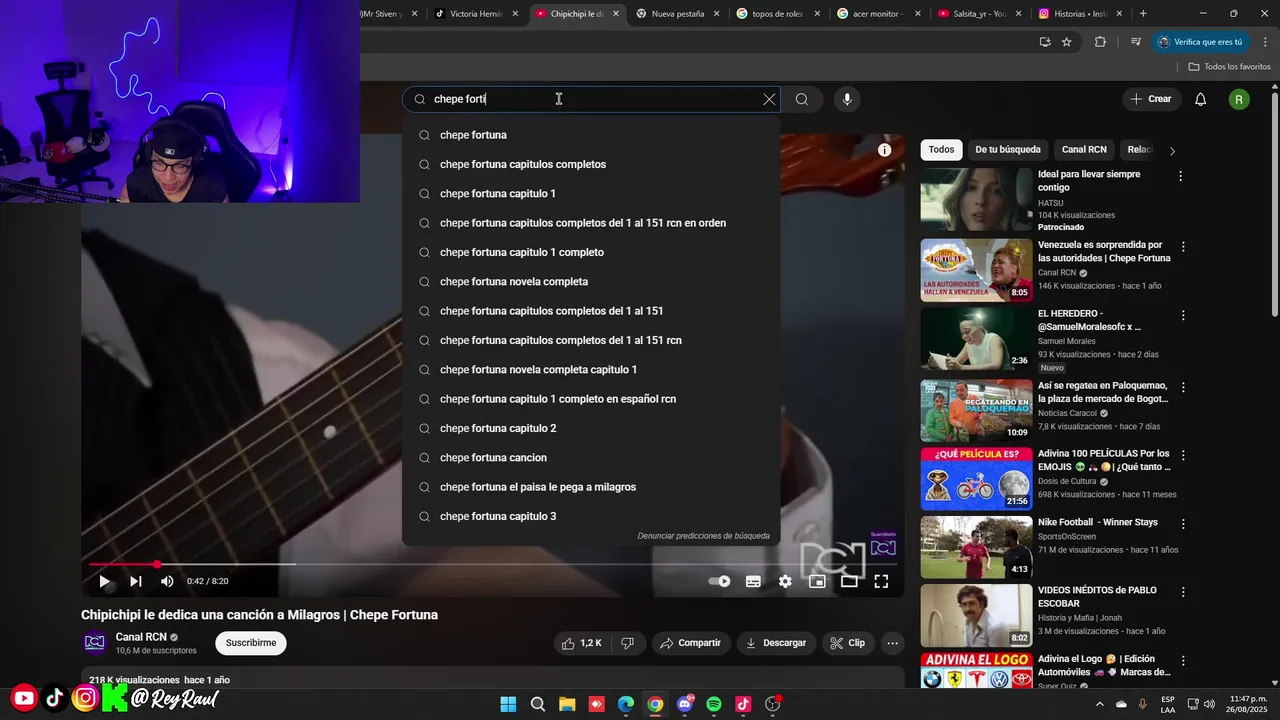
Task: Open YouTube notifications bell
Action: [1201, 99]
